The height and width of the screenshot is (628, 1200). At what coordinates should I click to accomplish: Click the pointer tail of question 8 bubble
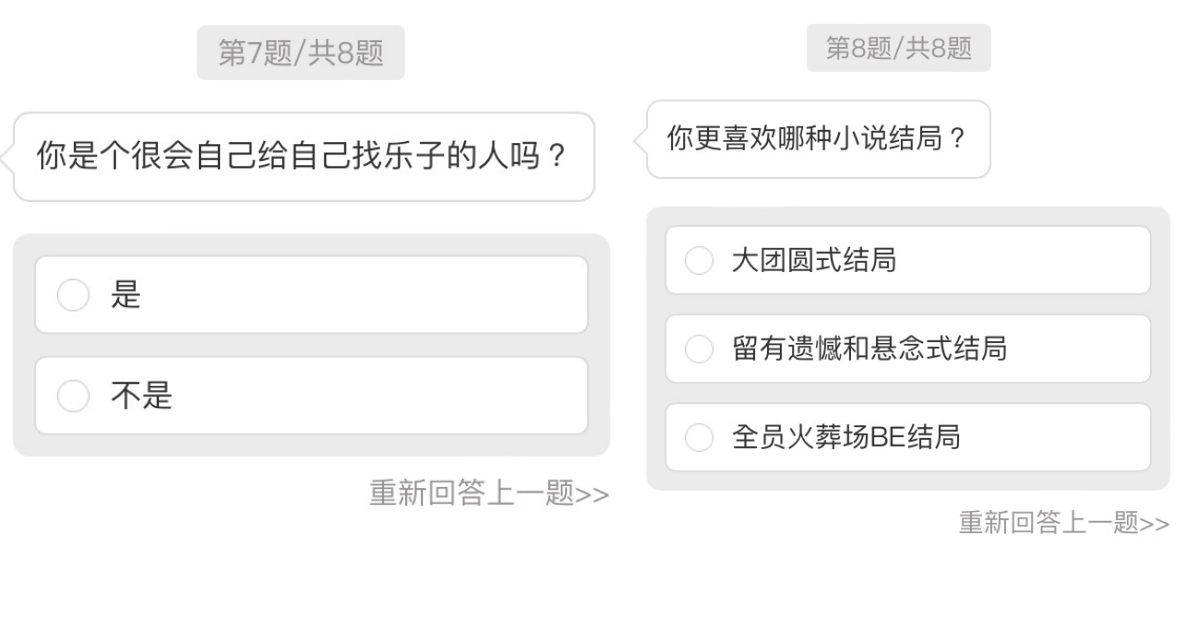640,141
